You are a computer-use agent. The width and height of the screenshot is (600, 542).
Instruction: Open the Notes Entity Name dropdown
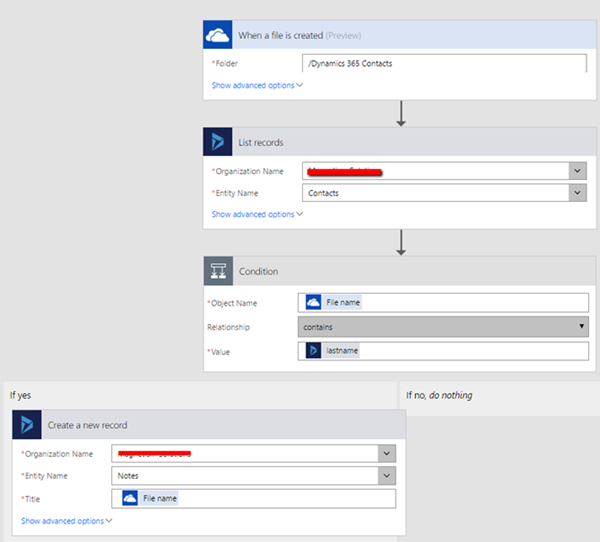pyautogui.click(x=387, y=476)
